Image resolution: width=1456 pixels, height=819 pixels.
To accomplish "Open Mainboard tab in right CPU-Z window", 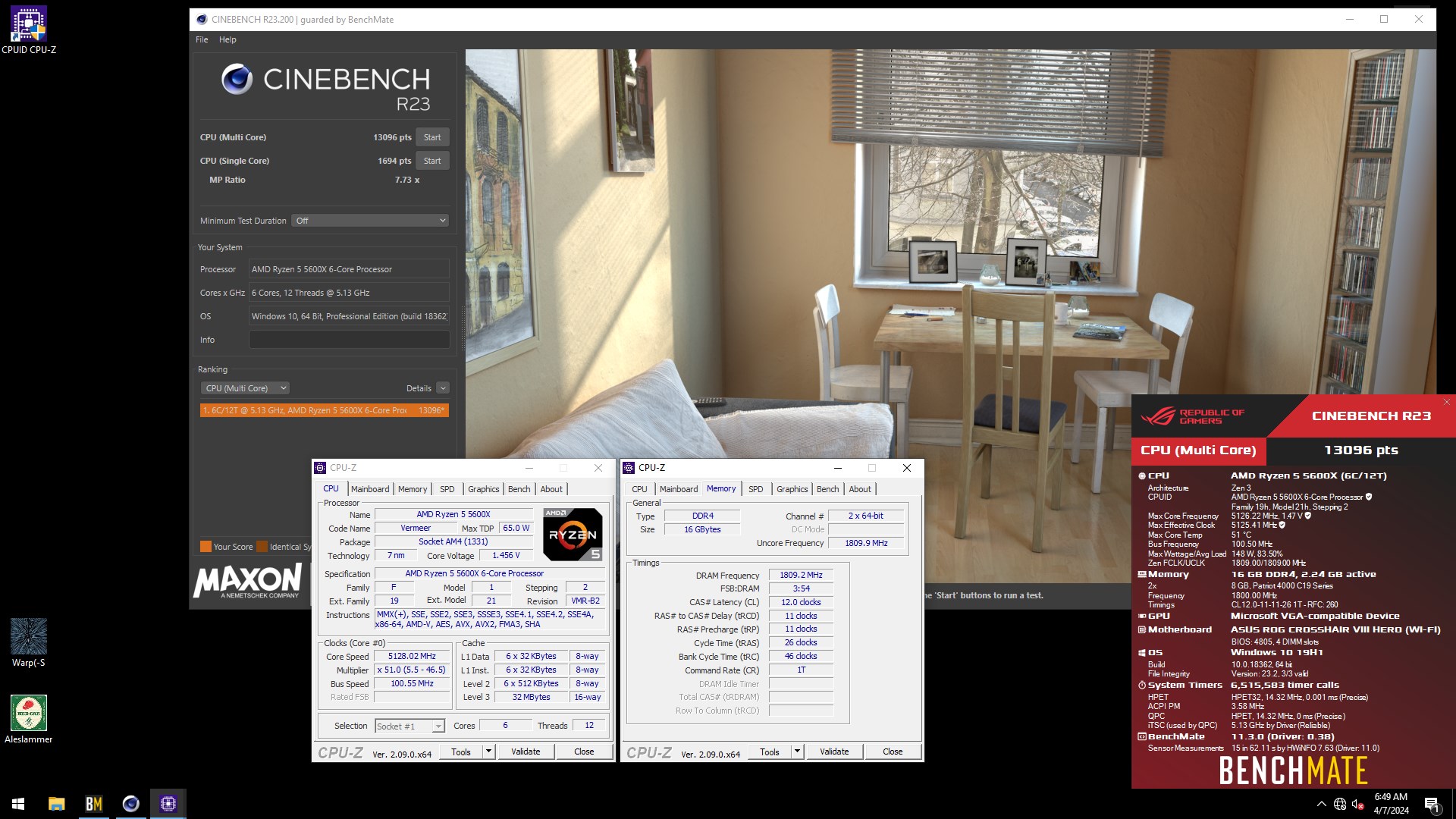I will click(679, 489).
